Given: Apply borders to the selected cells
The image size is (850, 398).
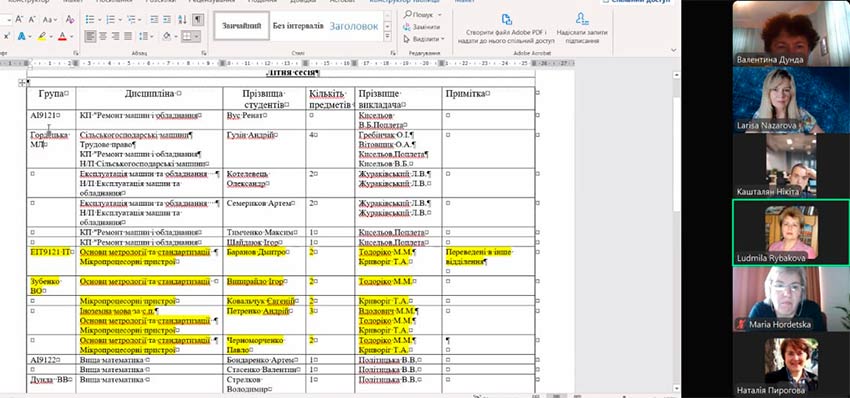Looking at the screenshot, I should [186, 36].
